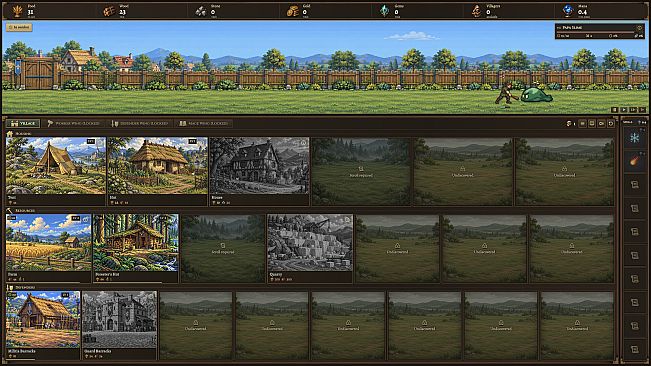The width and height of the screenshot is (651, 366).
Task: Click the level badge on the Tent card
Action: [91, 142]
